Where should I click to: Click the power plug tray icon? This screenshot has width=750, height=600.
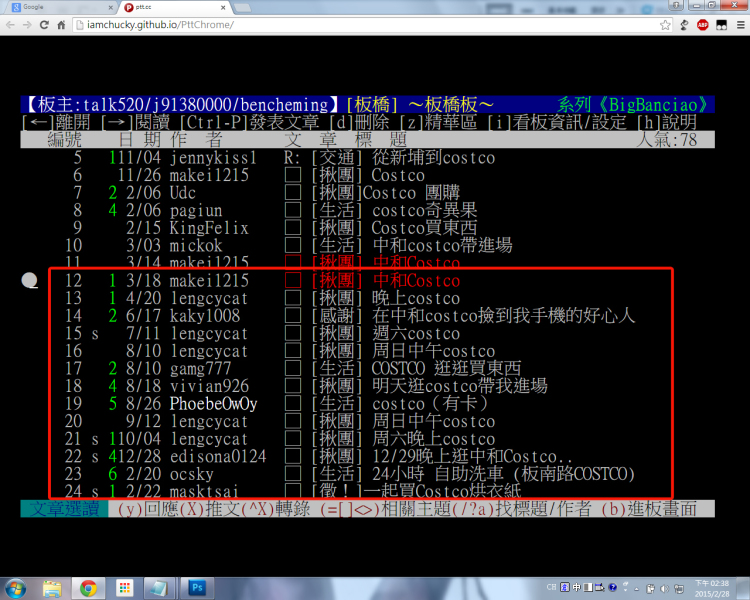coord(651,589)
